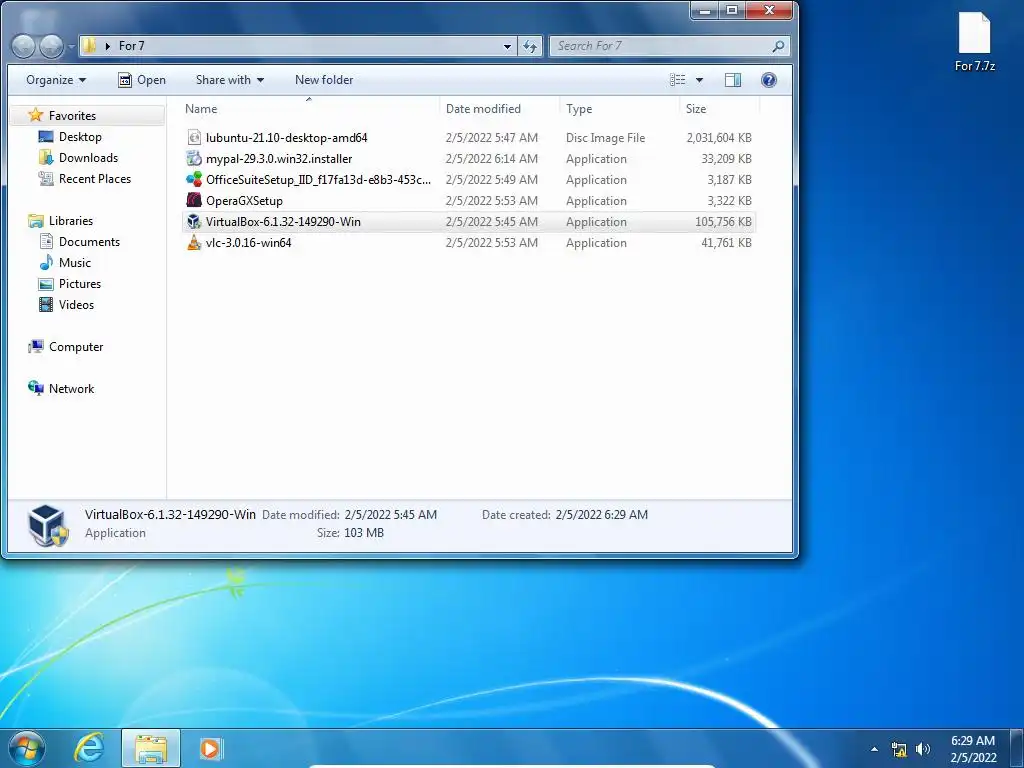
Task: Click the vlc traffic cone file icon
Action: point(194,242)
